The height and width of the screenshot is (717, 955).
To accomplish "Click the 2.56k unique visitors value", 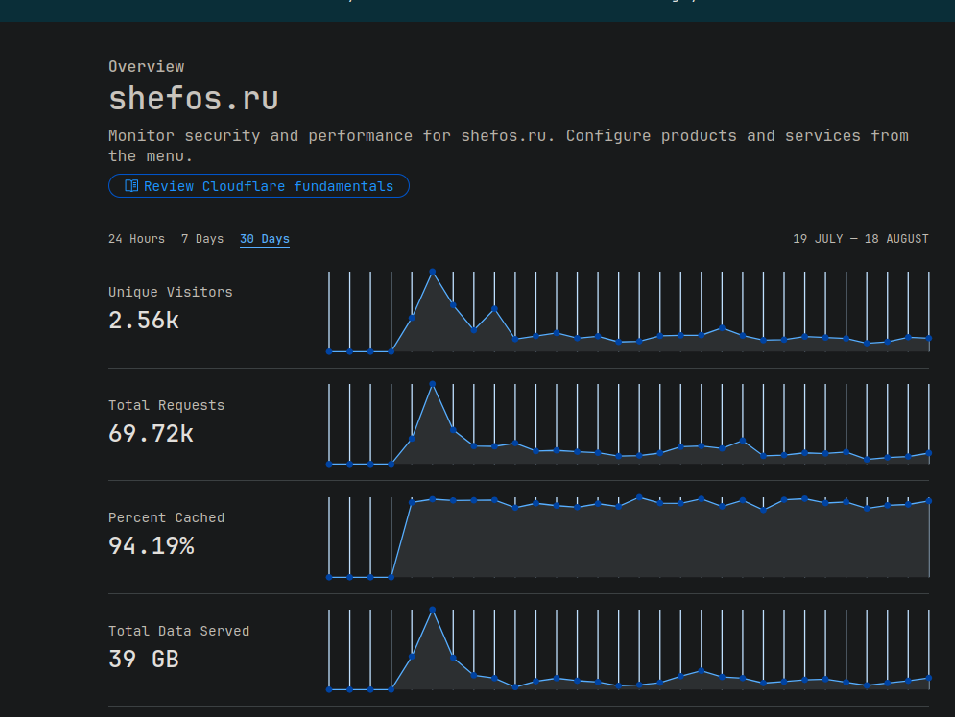I will click(143, 320).
